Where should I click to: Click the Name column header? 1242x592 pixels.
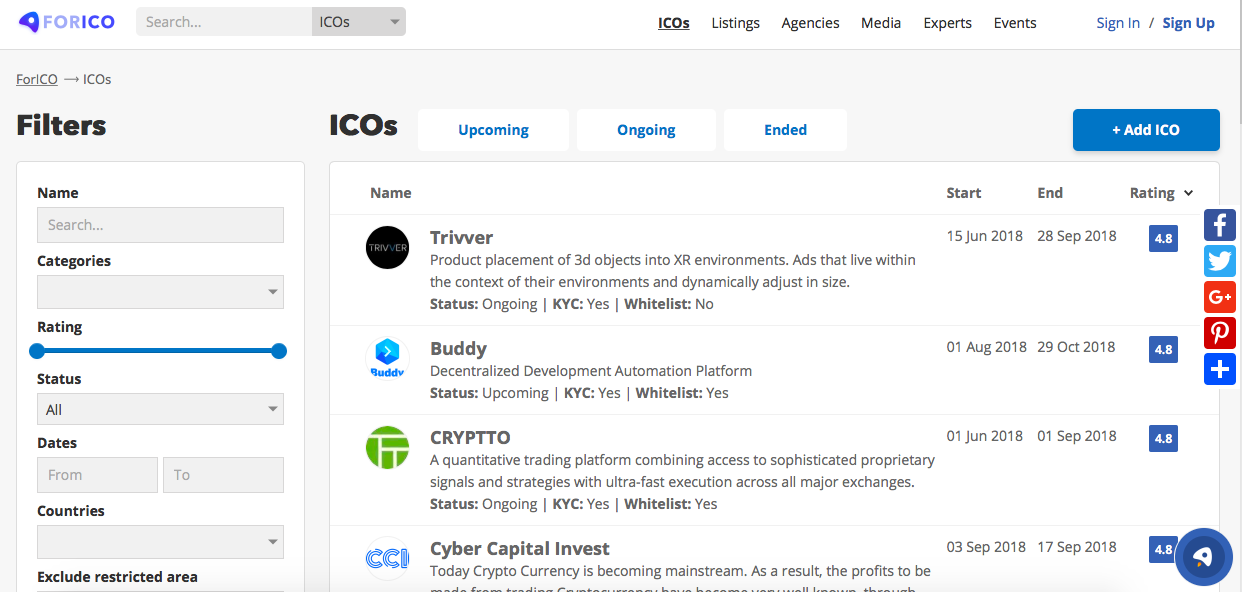tap(391, 193)
